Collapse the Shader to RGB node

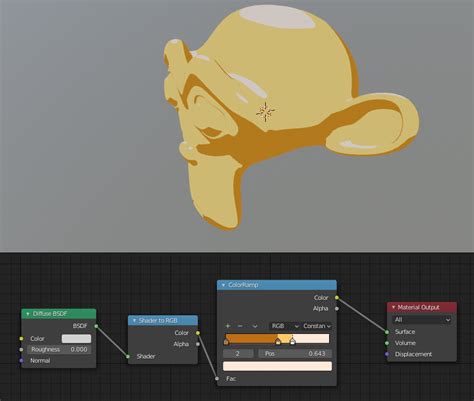coord(134,321)
